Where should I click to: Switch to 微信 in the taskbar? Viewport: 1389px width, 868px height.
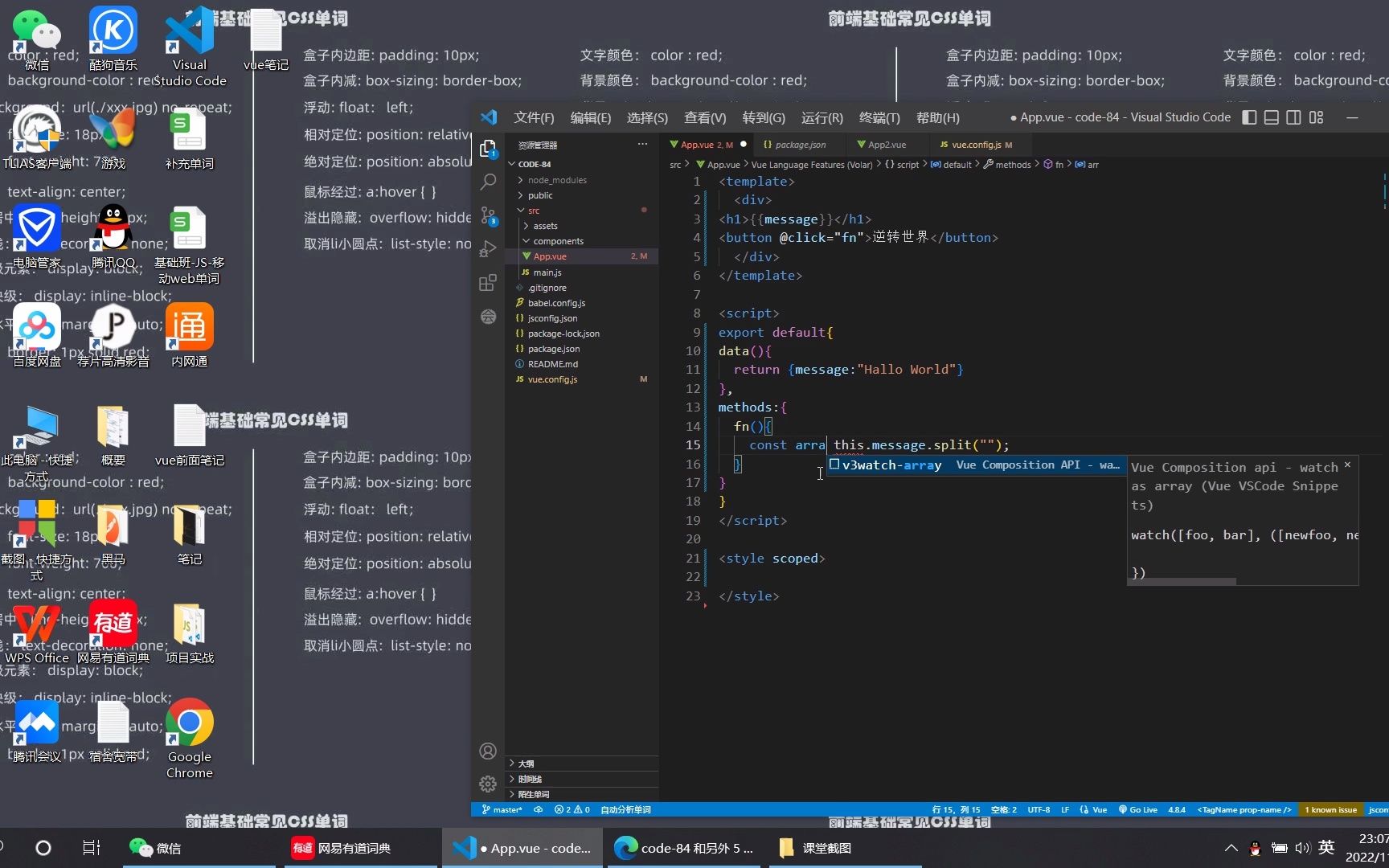pyautogui.click(x=199, y=848)
